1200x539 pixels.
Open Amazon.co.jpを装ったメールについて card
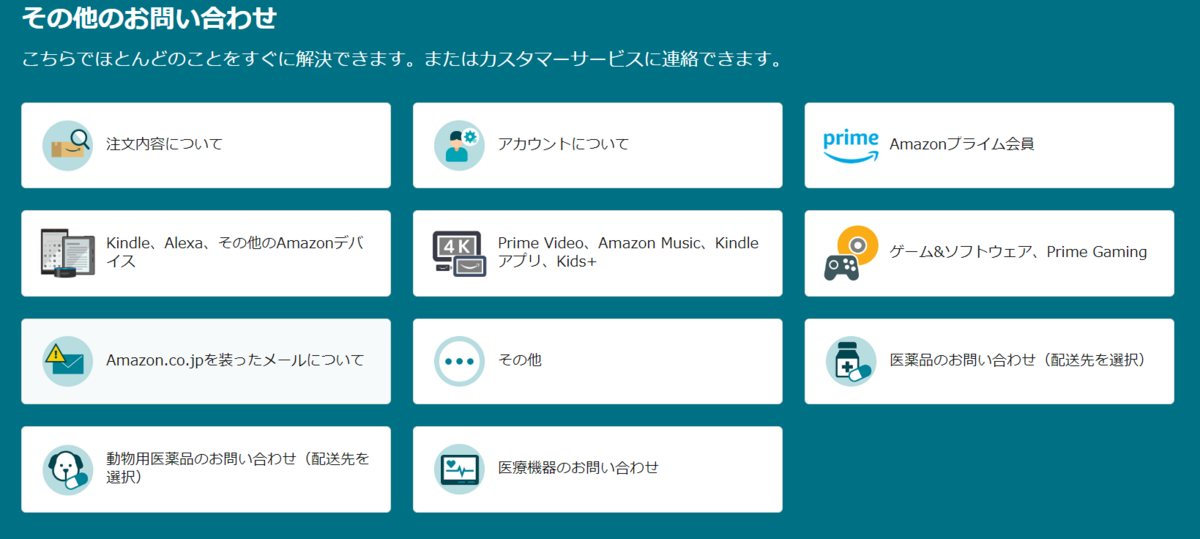point(206,361)
